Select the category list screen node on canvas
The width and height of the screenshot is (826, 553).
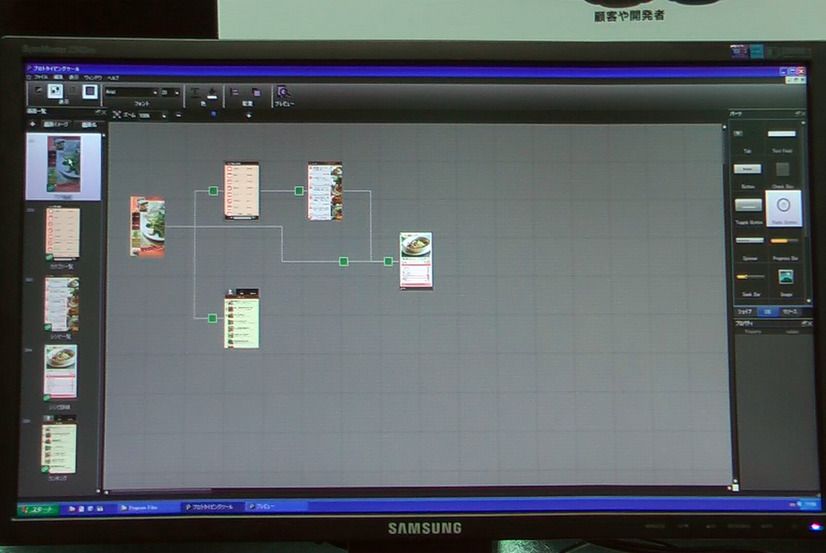242,190
